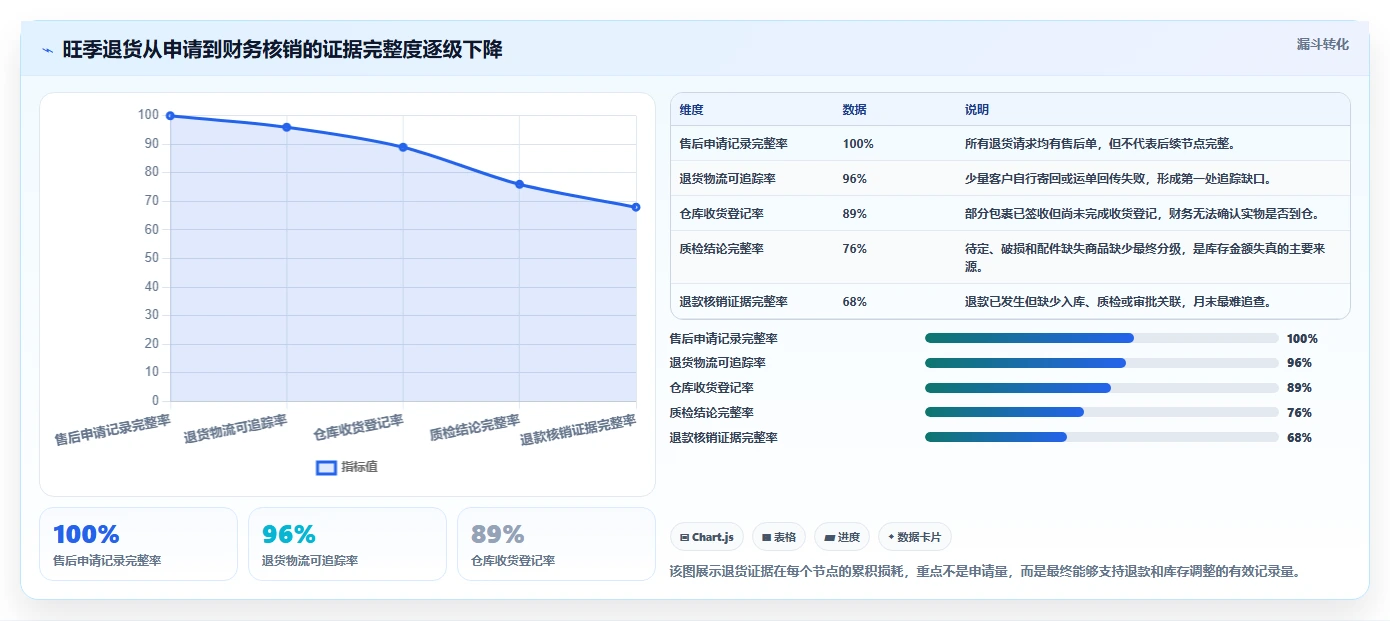The height and width of the screenshot is (621, 1390).
Task: Click the 退款核销证据完整率 progress bar
Action: (1102, 437)
